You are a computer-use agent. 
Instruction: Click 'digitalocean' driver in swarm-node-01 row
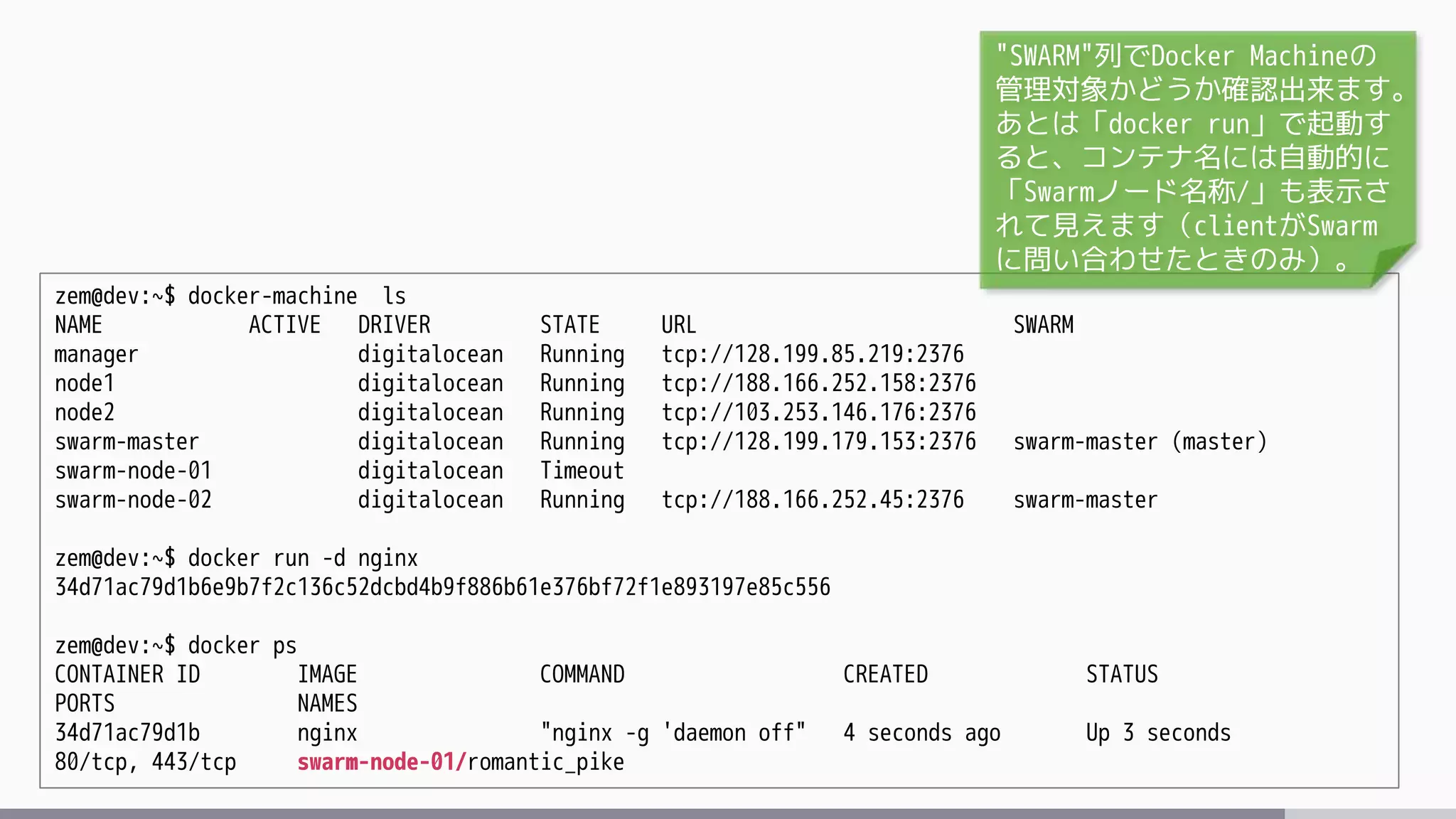click(x=430, y=471)
